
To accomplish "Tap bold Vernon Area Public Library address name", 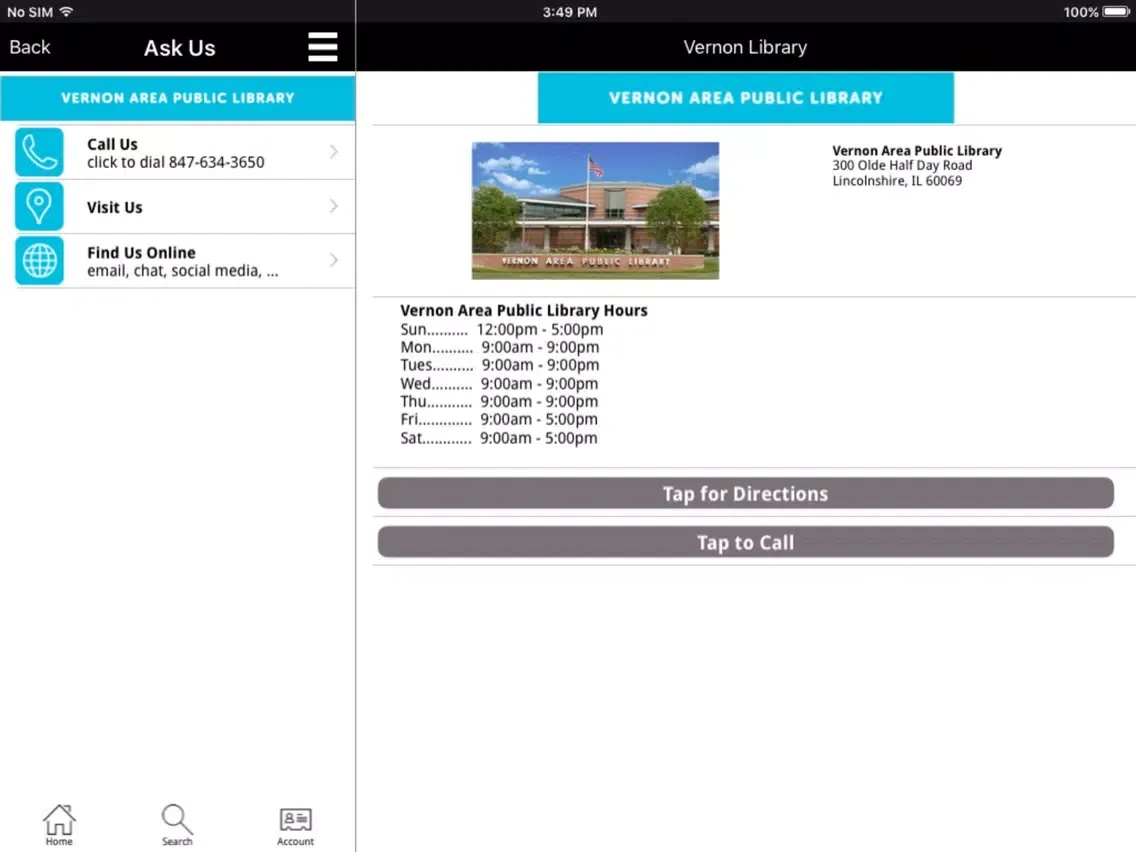I will [x=916, y=151].
